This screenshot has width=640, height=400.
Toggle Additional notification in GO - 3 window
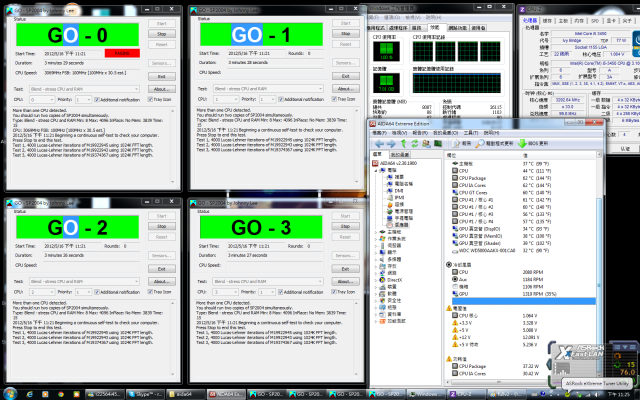pyautogui.click(x=280, y=292)
